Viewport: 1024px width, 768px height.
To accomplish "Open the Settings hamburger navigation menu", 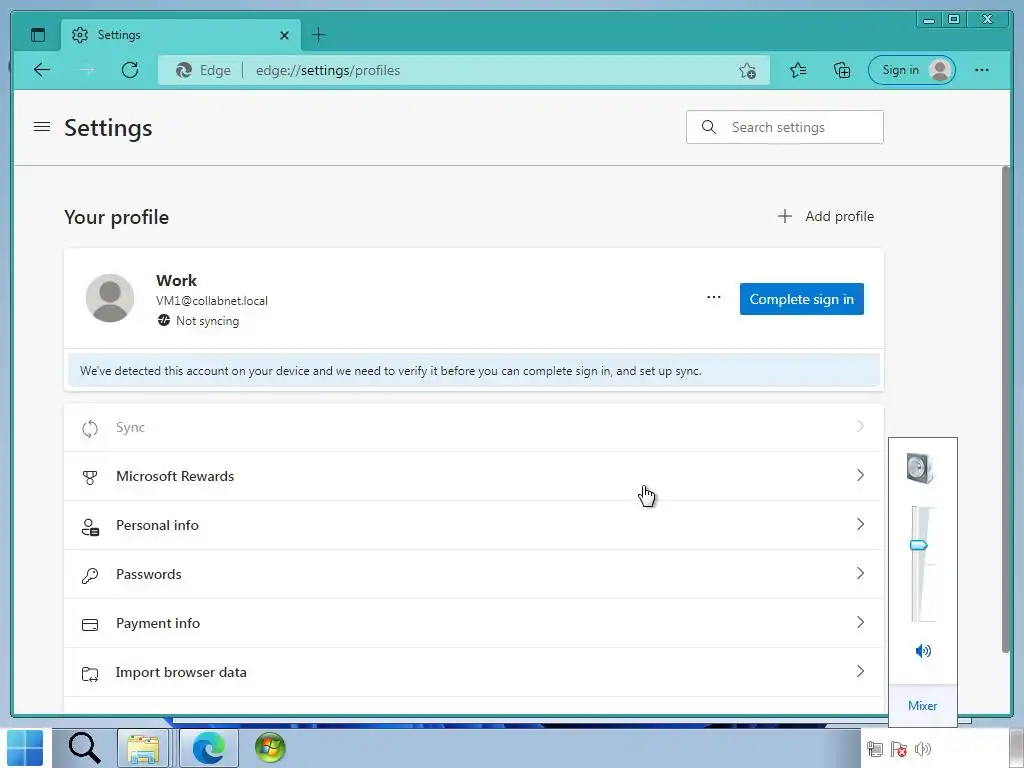I will [x=42, y=127].
